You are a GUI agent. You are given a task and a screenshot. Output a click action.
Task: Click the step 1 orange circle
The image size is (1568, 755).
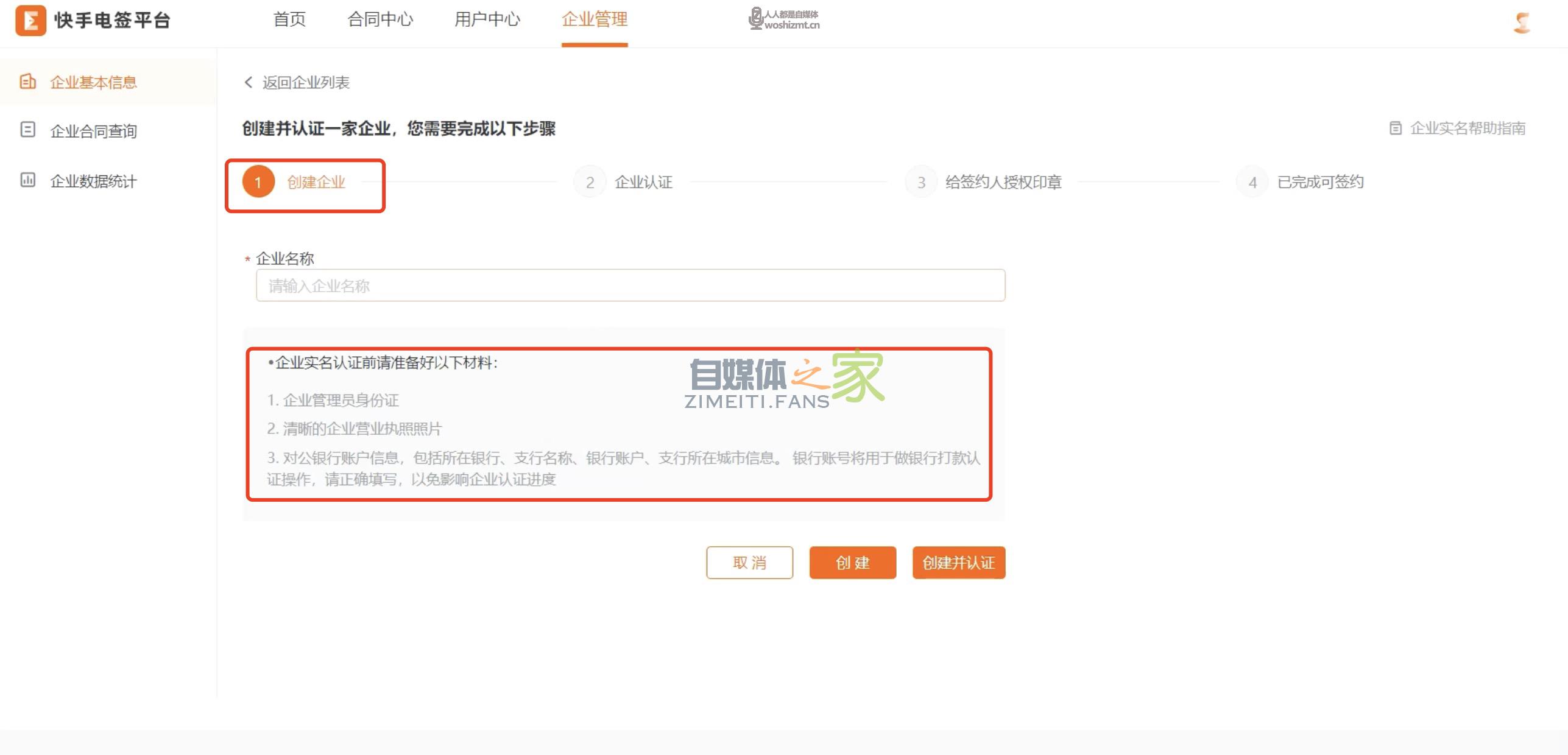coord(258,181)
